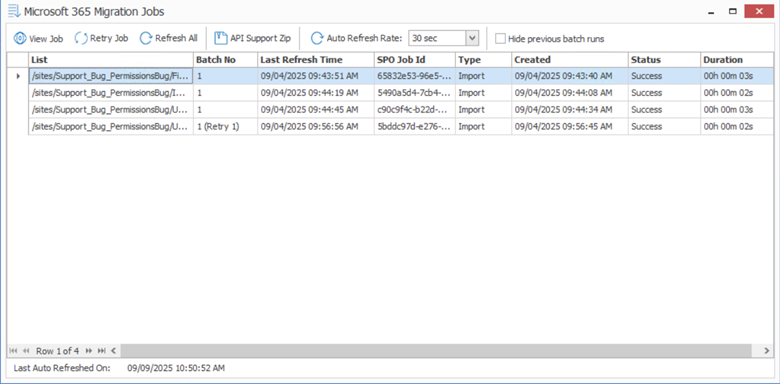Click the current row indicator arrow

18,77
